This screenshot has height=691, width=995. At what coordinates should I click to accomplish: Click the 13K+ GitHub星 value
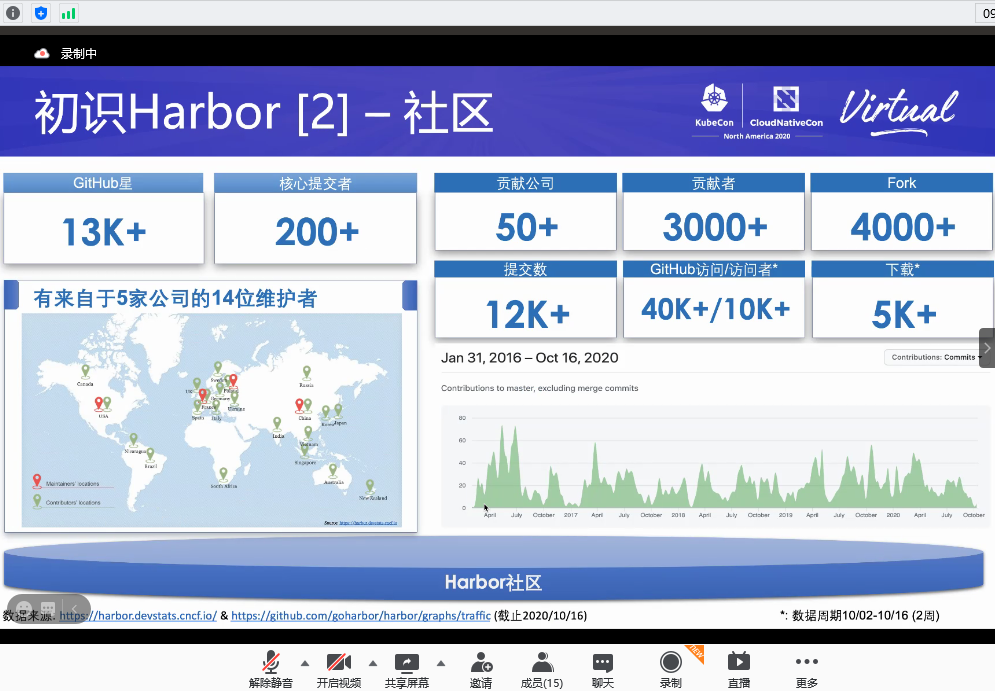(104, 232)
